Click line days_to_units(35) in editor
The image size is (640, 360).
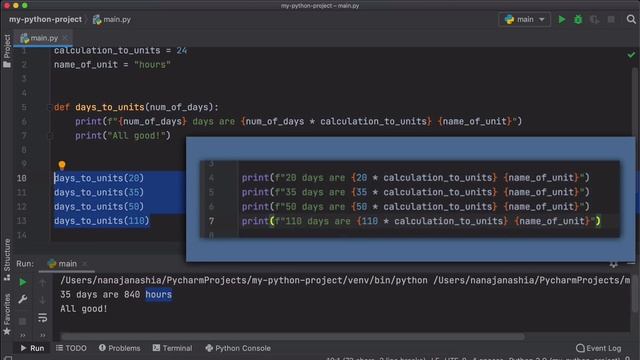click(x=99, y=192)
